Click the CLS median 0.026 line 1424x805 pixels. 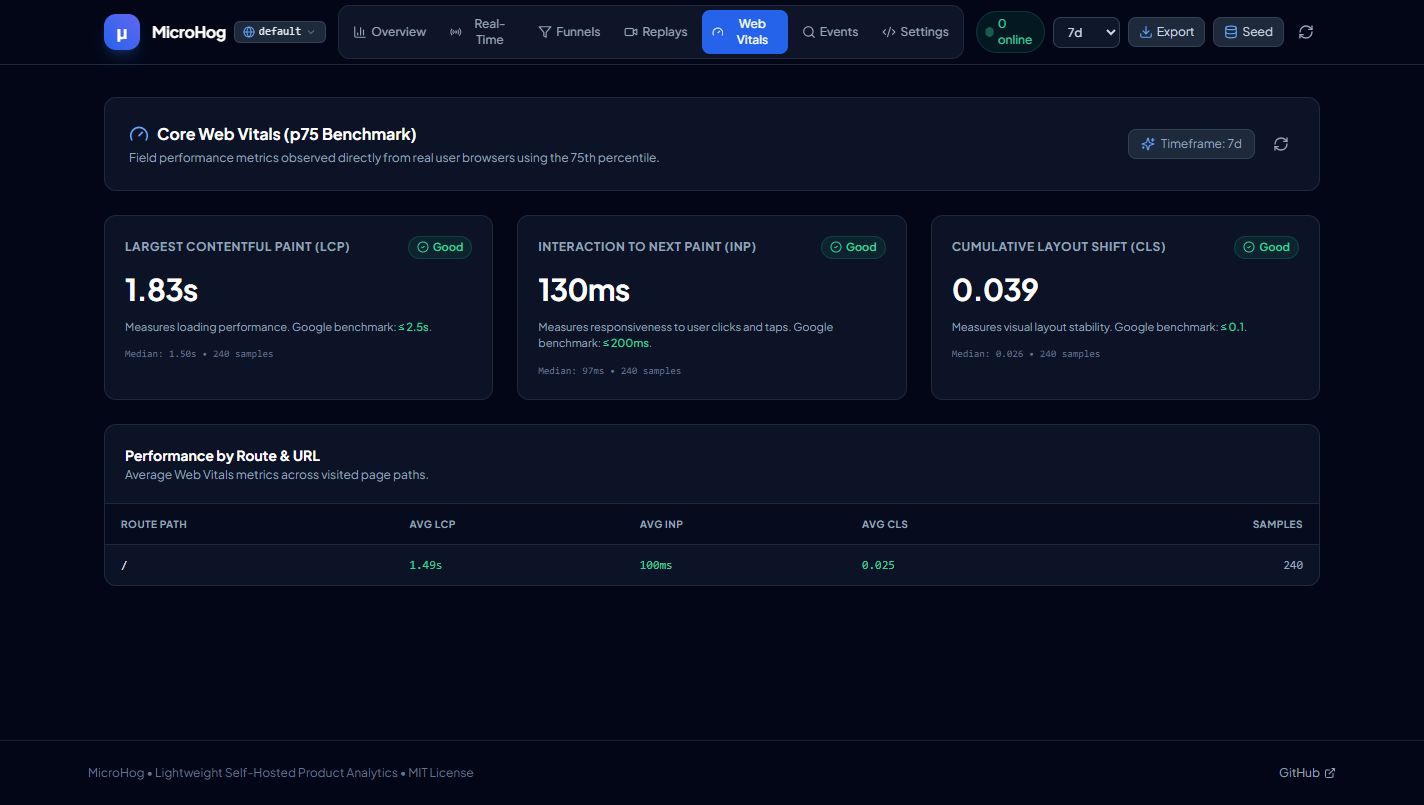pos(1026,354)
